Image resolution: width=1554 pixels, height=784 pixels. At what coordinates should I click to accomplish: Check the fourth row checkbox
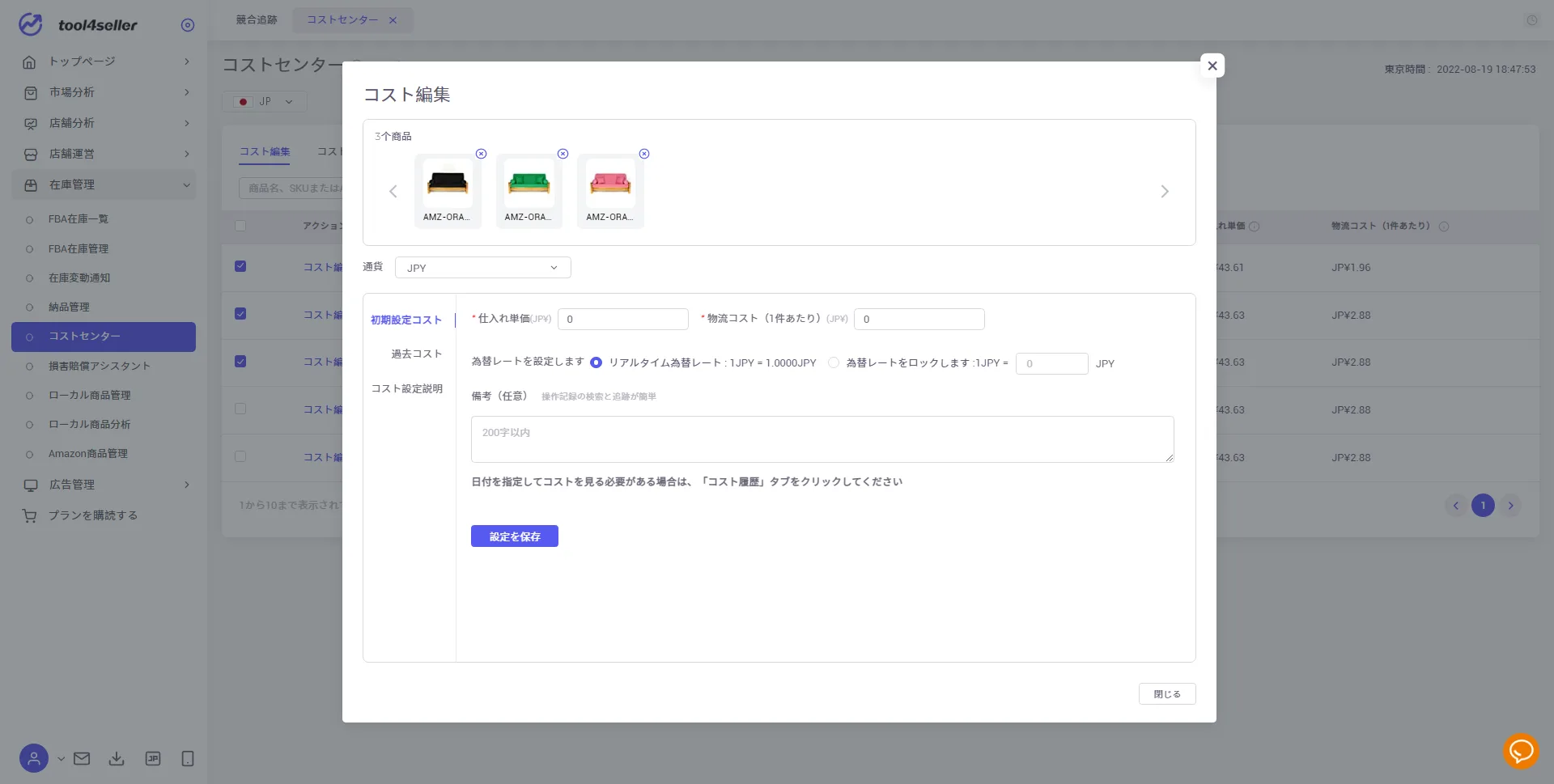tap(240, 409)
